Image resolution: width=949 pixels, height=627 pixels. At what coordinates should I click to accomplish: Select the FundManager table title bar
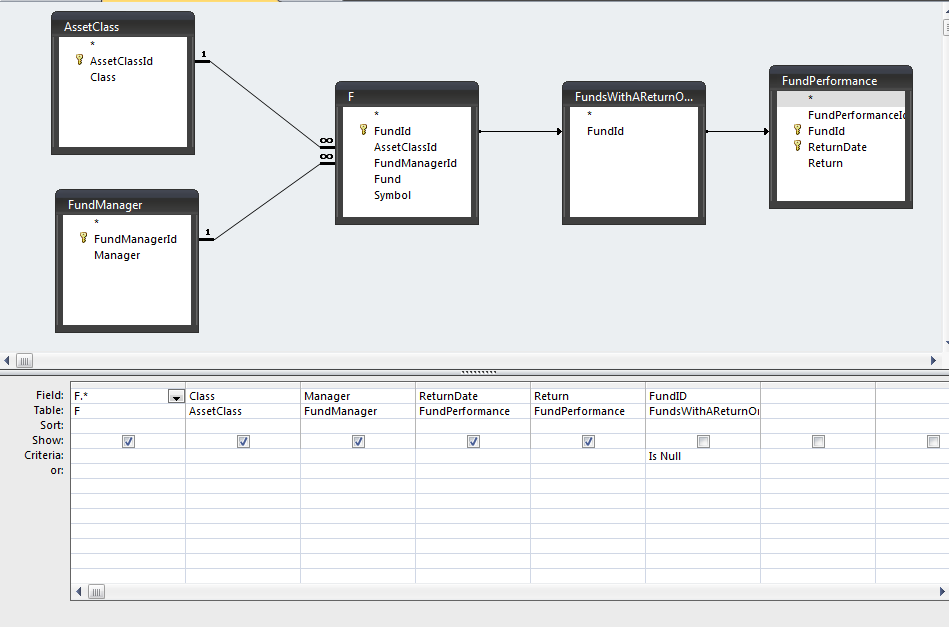pos(127,205)
